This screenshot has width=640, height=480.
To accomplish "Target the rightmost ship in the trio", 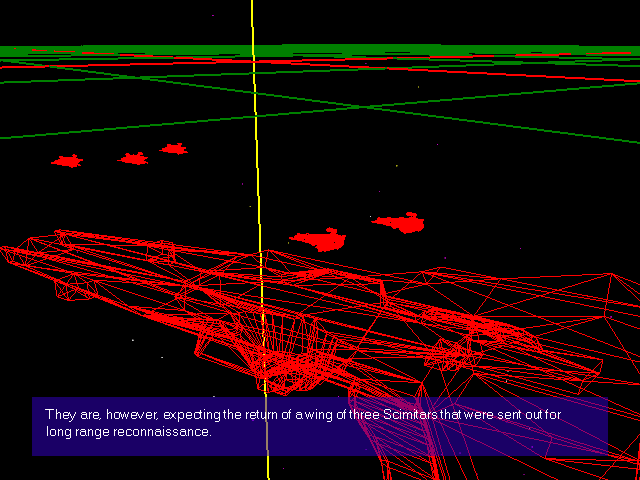I will click(174, 149).
